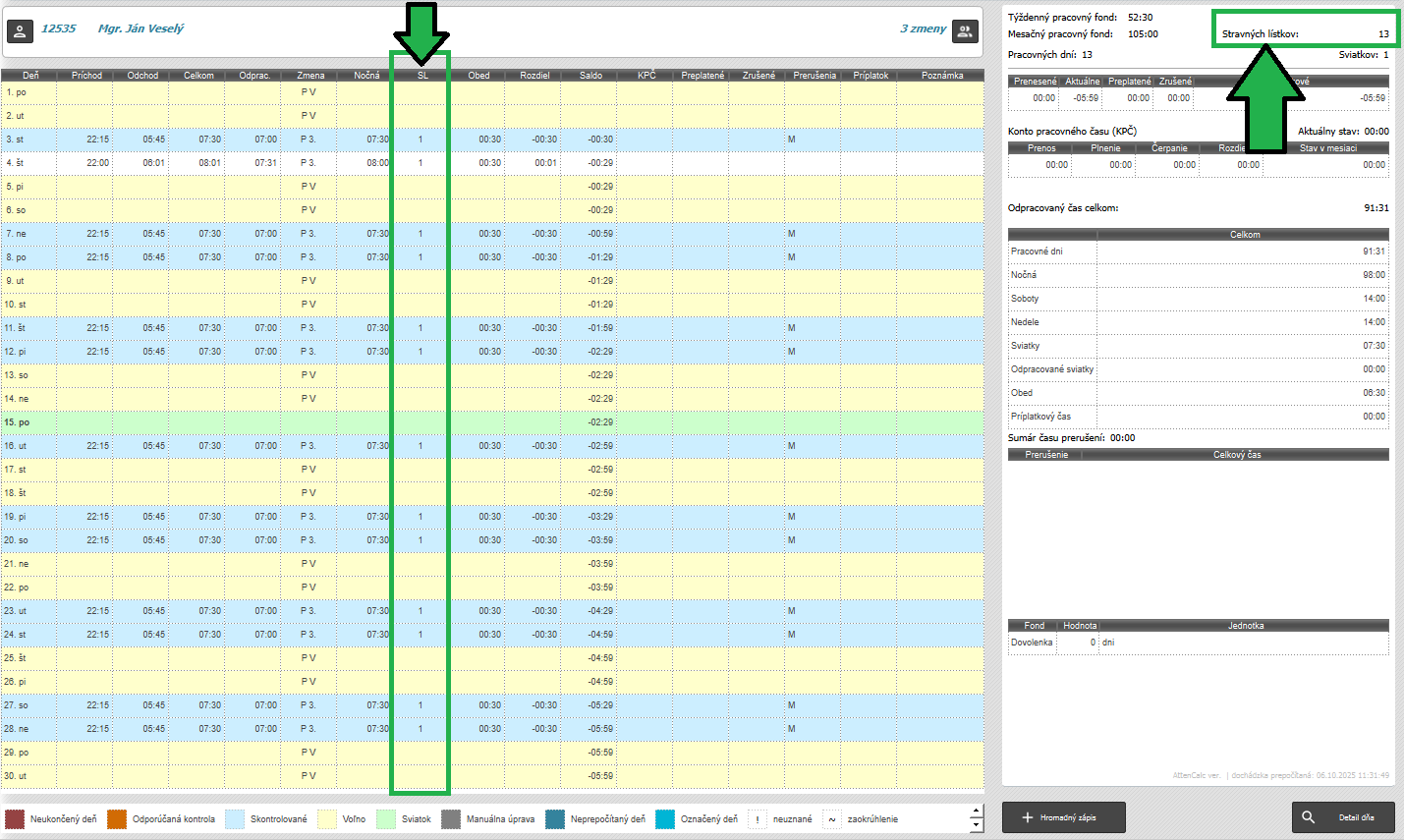This screenshot has height=840, width=1404.
Task: Select the holiday row 15. po
Action: [x=491, y=422]
